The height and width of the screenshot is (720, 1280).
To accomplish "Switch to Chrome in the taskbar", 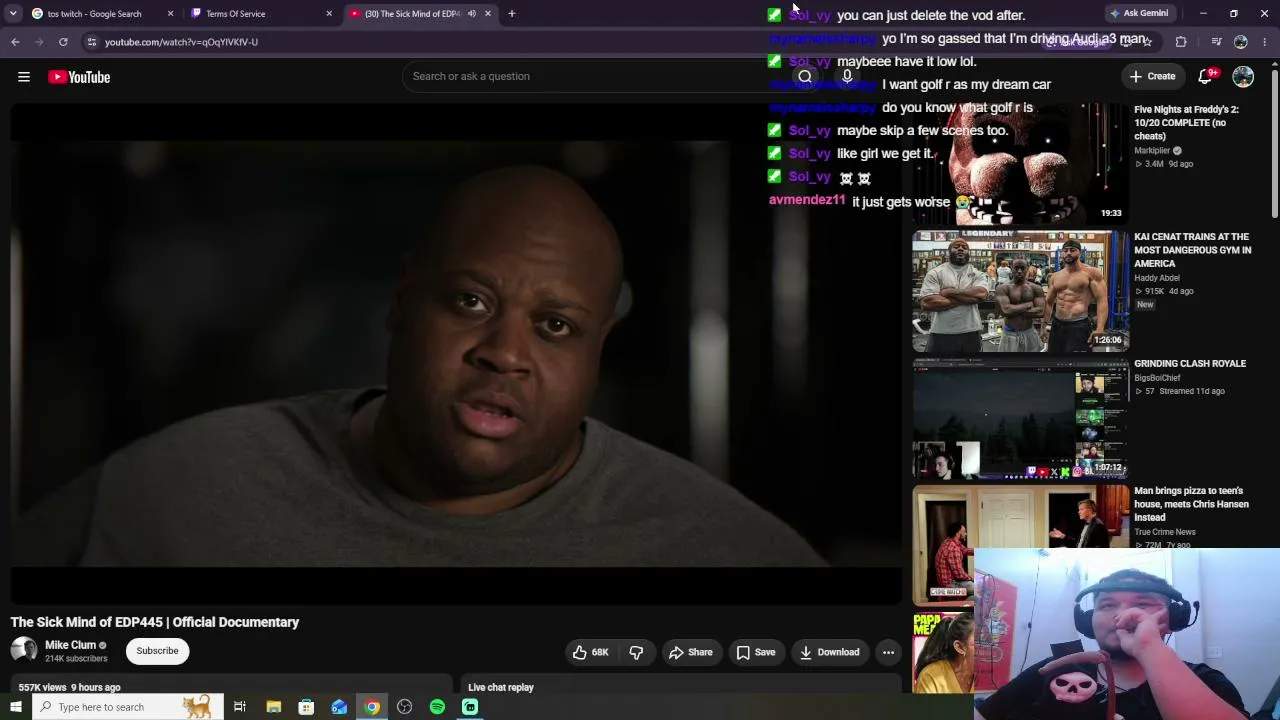I will [372, 707].
